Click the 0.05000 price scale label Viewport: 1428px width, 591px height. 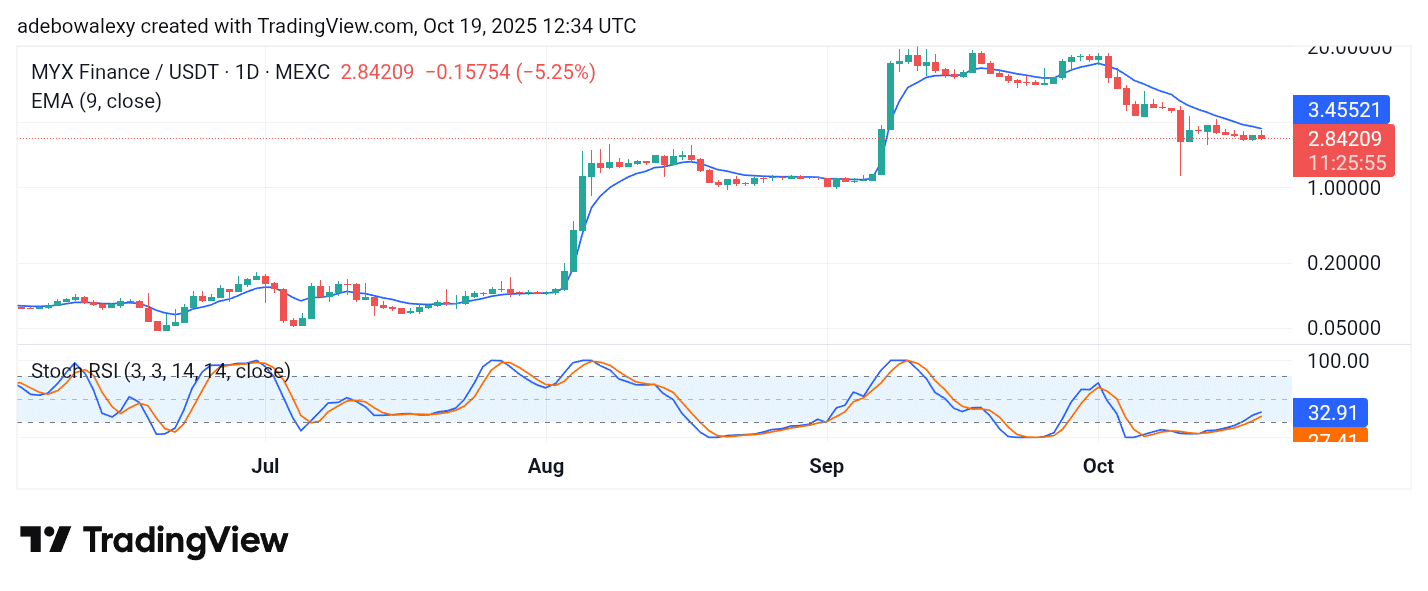(x=1345, y=327)
